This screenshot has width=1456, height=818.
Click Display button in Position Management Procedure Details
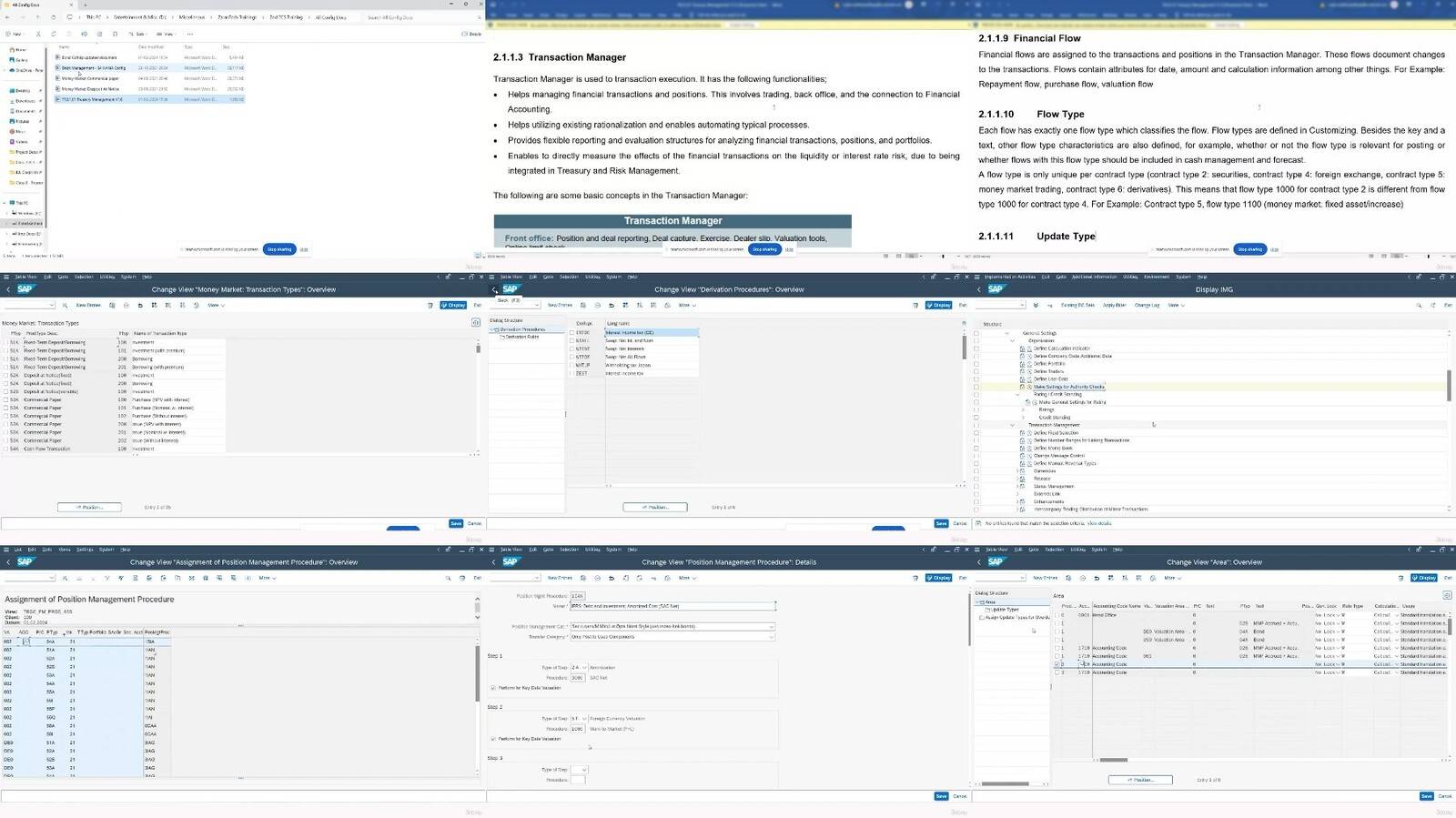[x=938, y=578]
